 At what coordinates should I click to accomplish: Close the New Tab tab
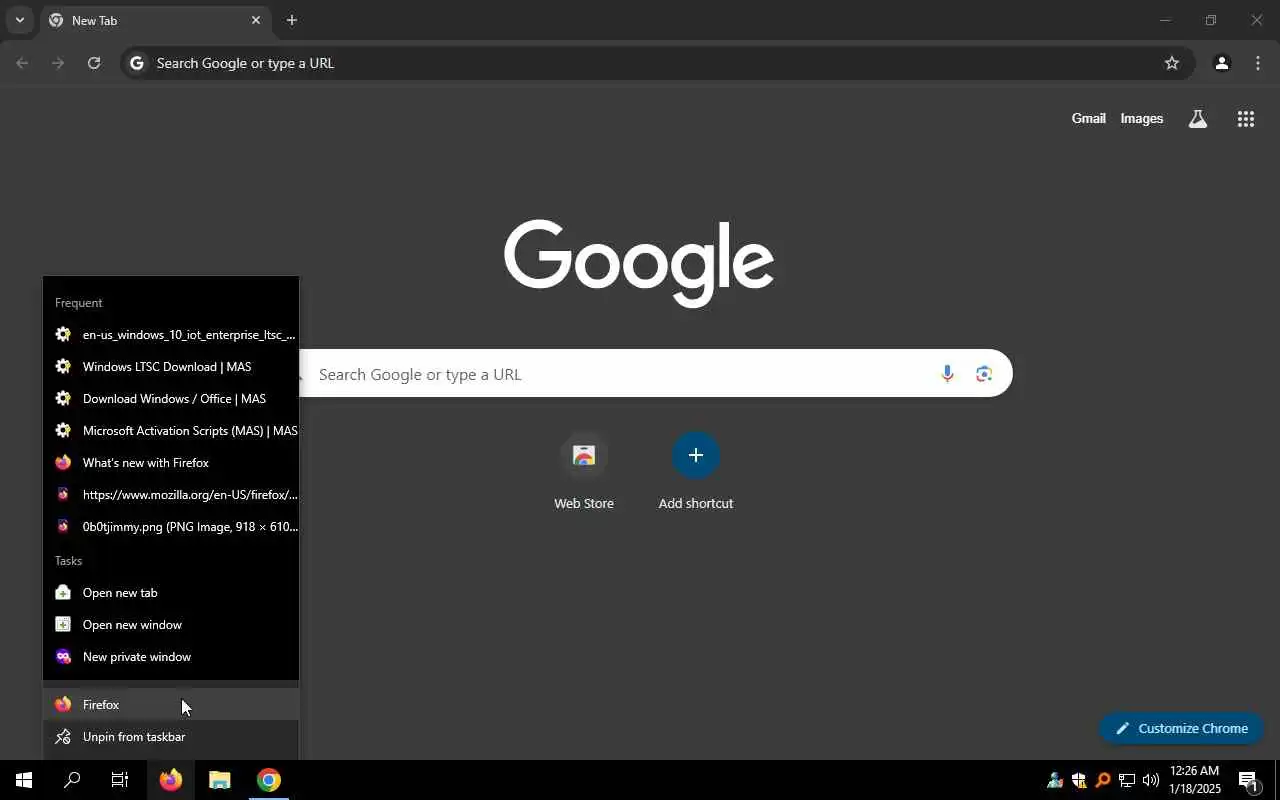(x=255, y=20)
